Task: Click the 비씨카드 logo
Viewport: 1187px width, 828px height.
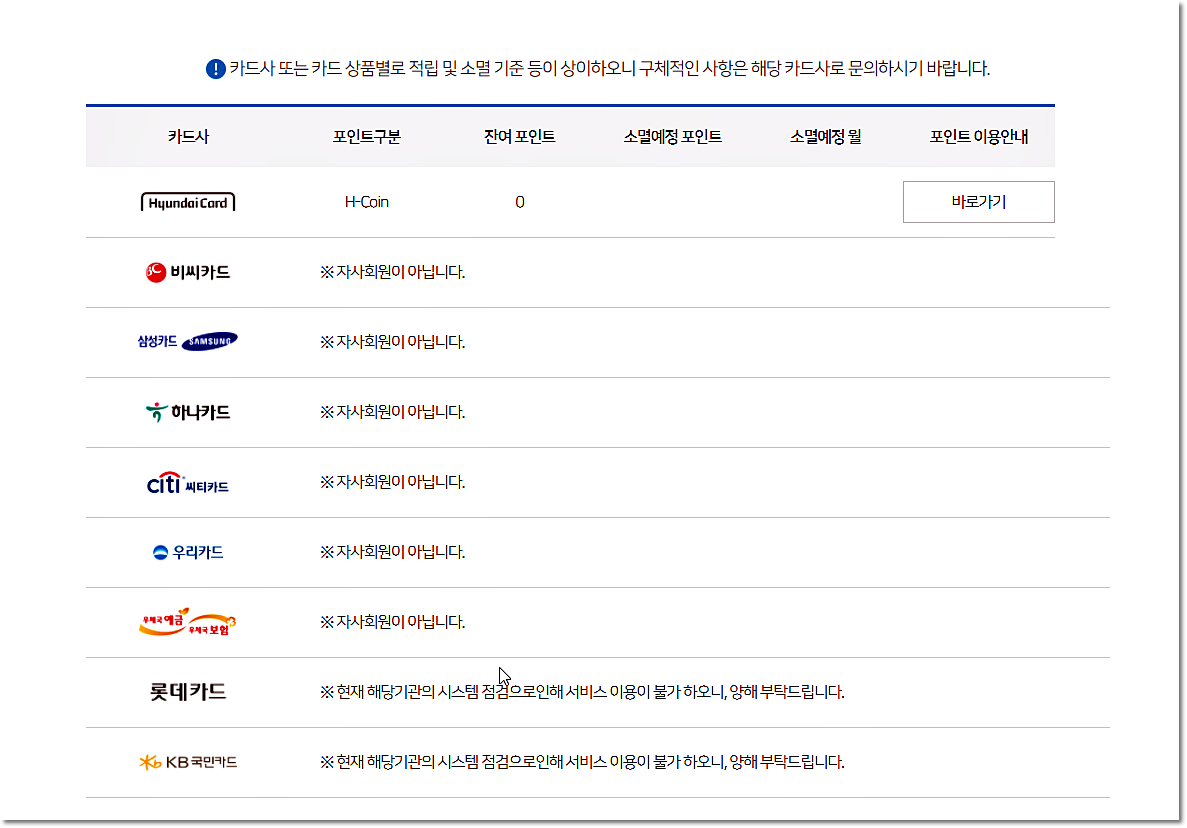Action: [188, 272]
